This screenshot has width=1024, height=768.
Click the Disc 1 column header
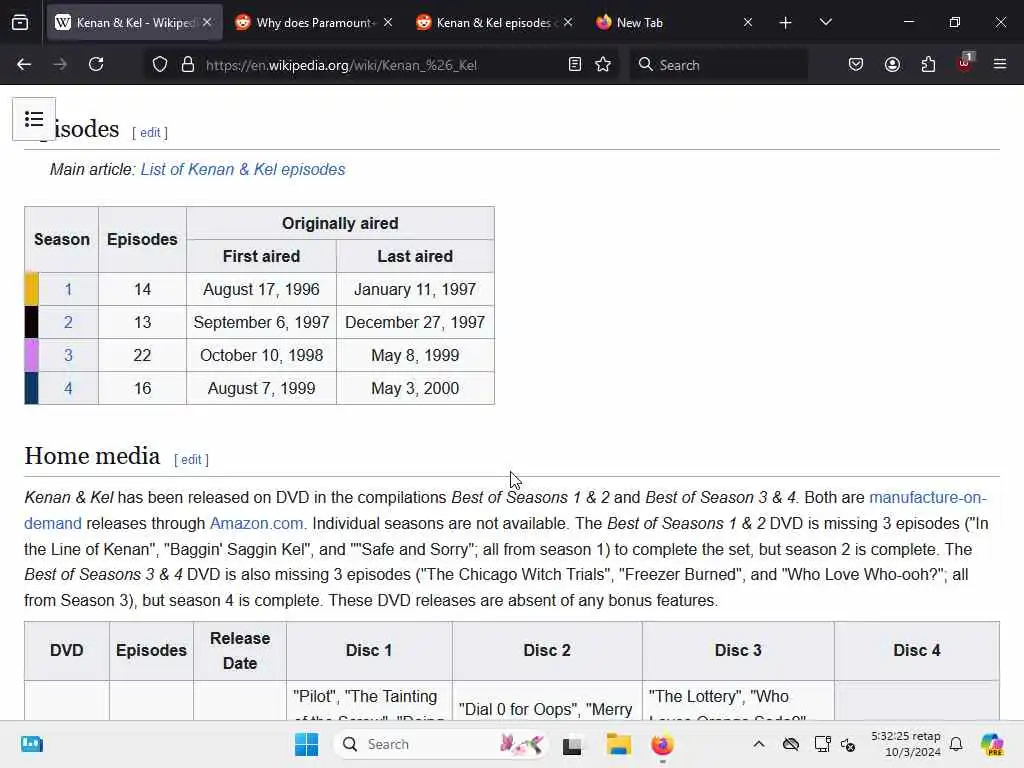(369, 650)
